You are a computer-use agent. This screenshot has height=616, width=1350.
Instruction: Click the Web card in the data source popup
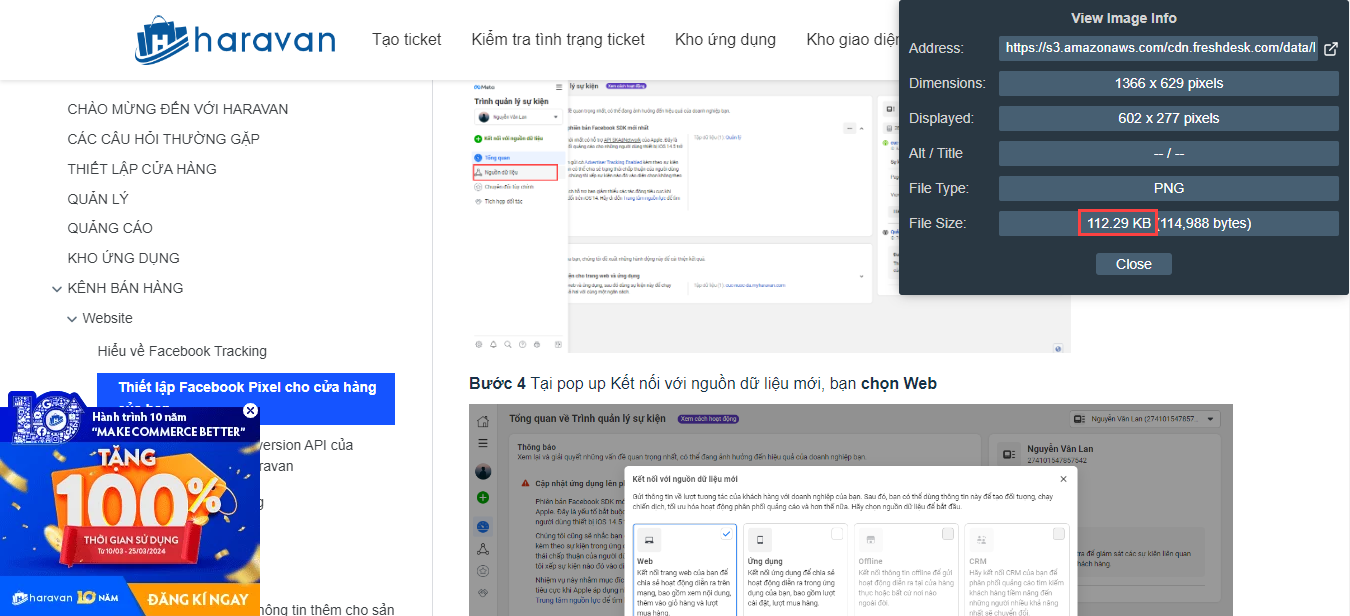[685, 570]
